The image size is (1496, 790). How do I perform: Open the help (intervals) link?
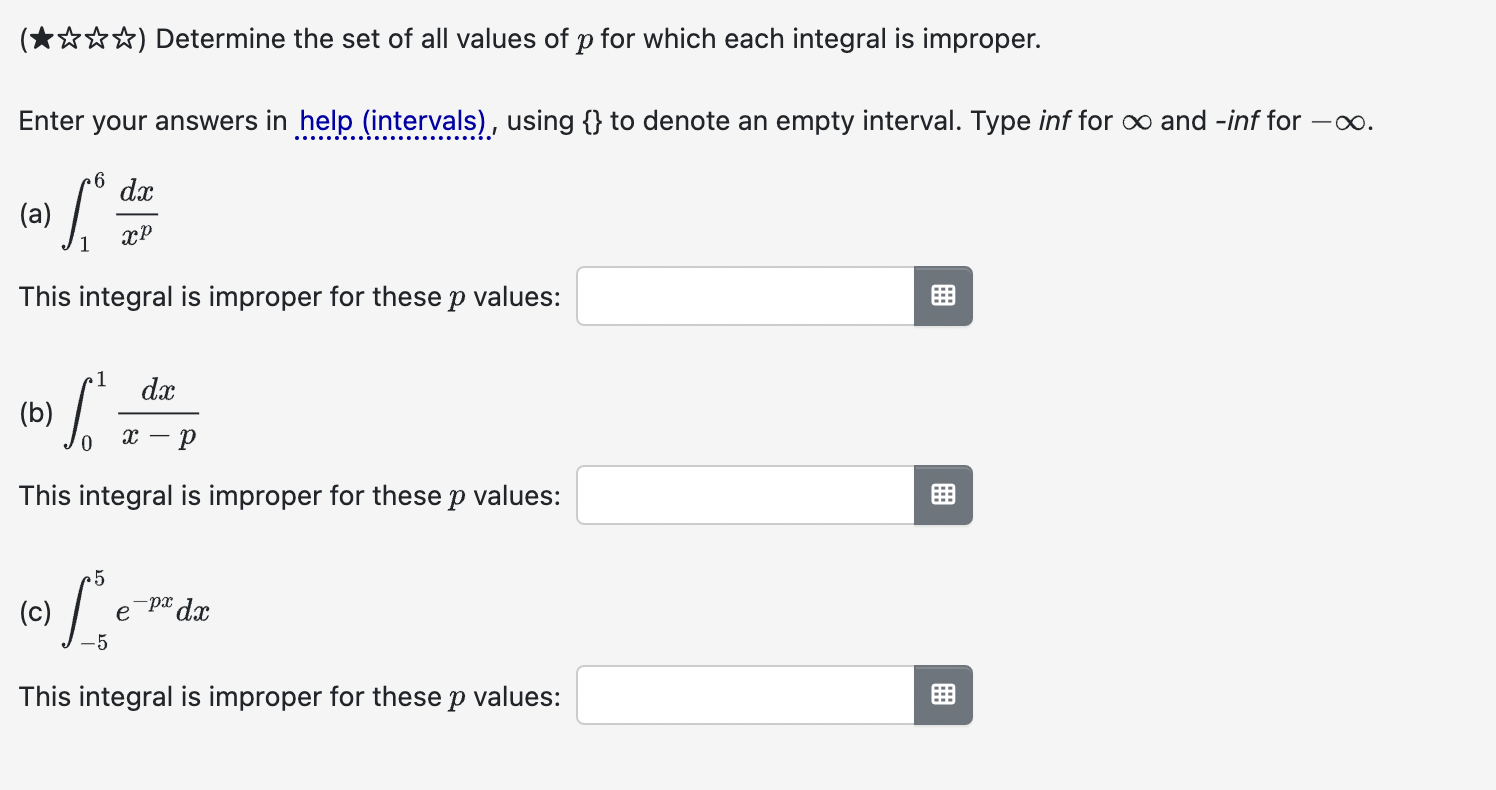pyautogui.click(x=392, y=122)
